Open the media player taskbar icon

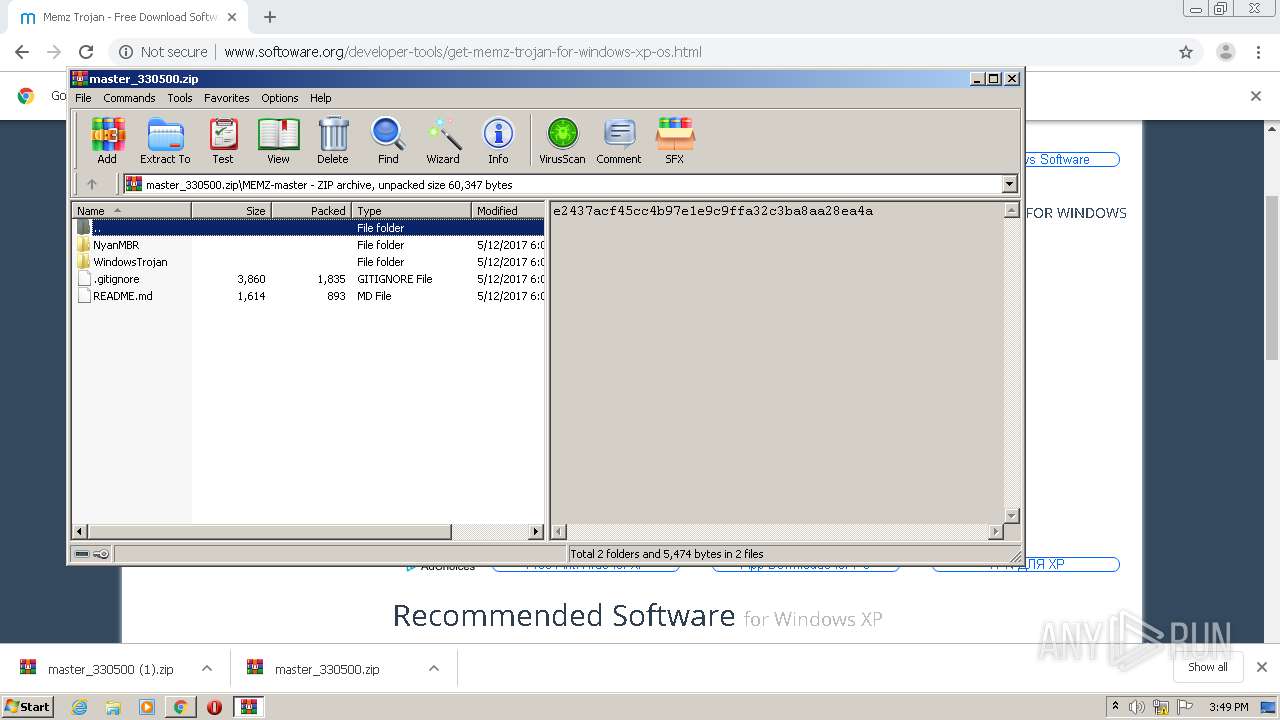pos(147,707)
